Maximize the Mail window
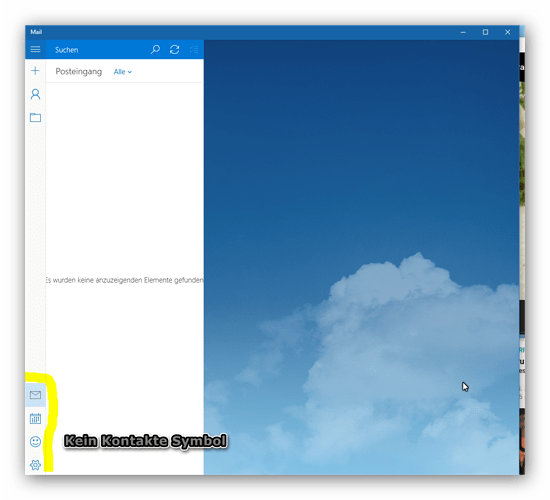 (485, 32)
